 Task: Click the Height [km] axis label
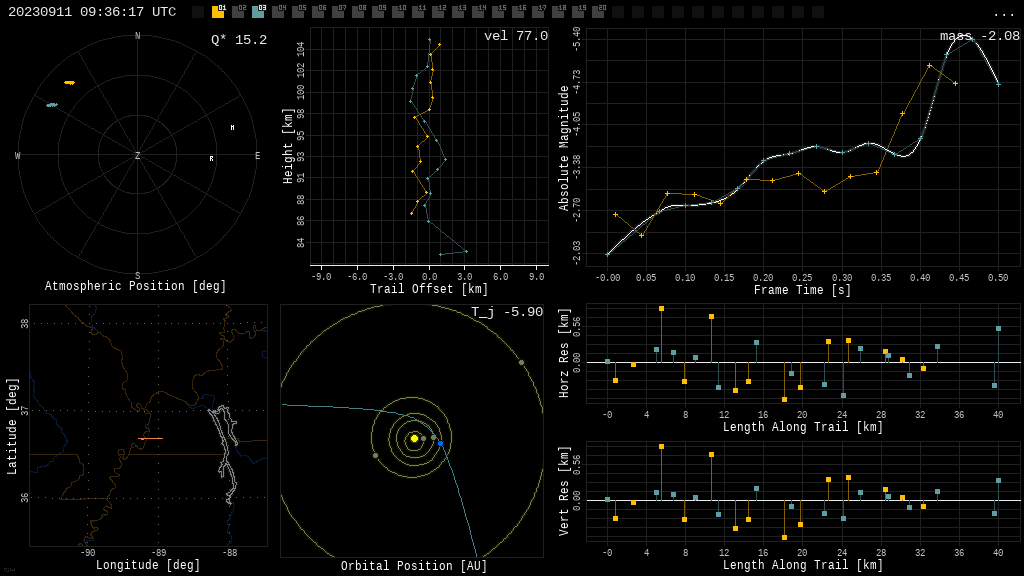click(x=288, y=146)
